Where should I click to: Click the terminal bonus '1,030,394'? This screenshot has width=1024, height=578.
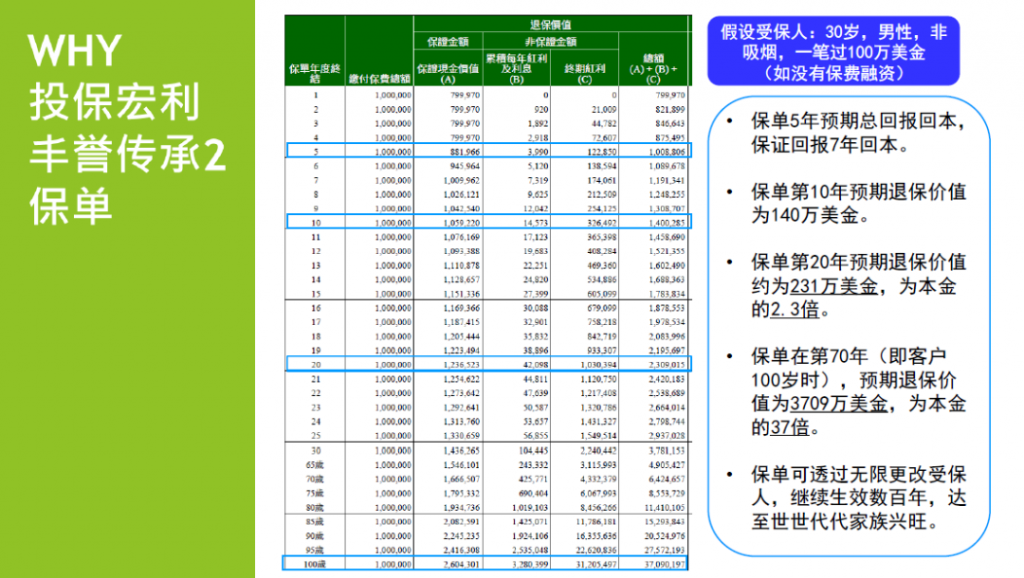pos(598,364)
